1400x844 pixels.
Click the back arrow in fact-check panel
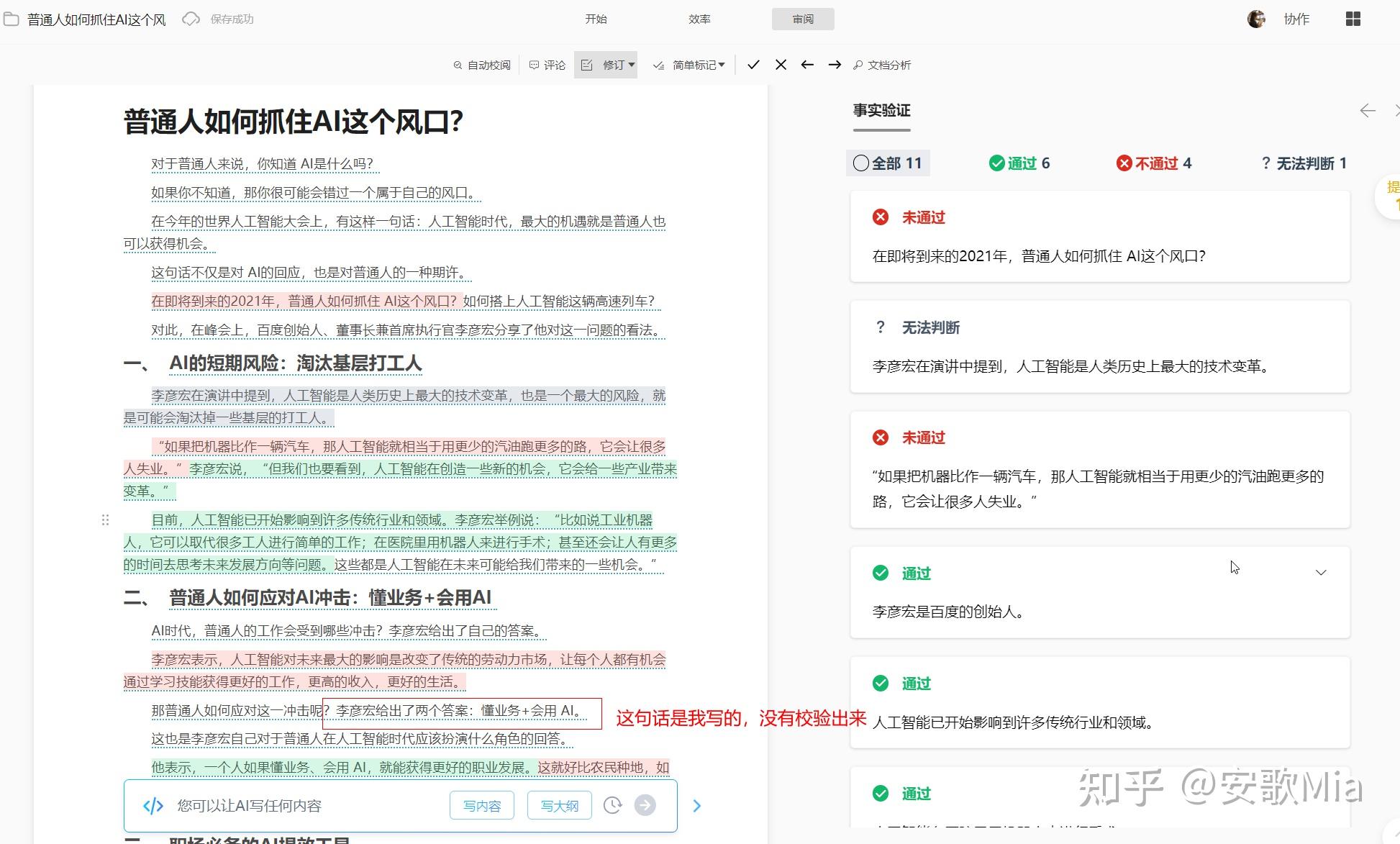click(x=1367, y=111)
